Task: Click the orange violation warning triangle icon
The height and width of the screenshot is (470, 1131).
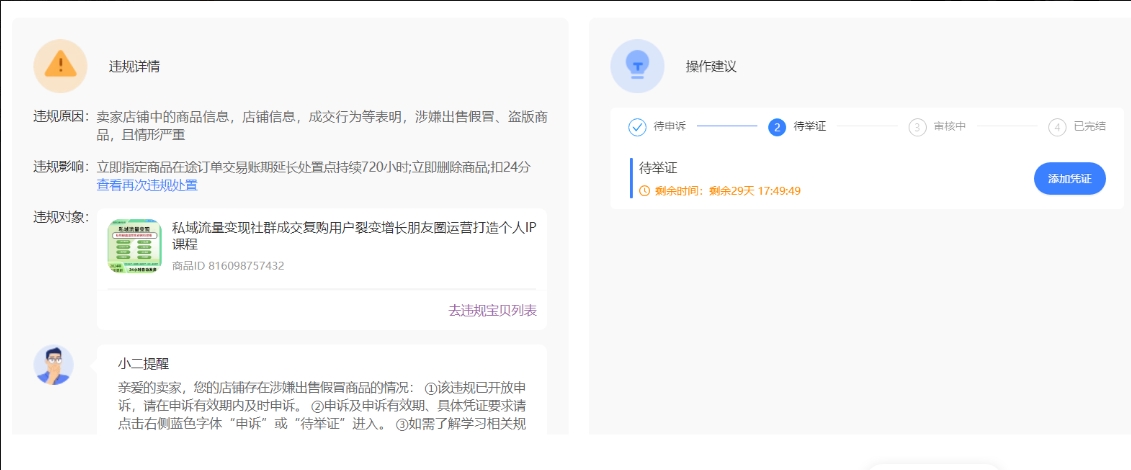Action: pos(60,66)
